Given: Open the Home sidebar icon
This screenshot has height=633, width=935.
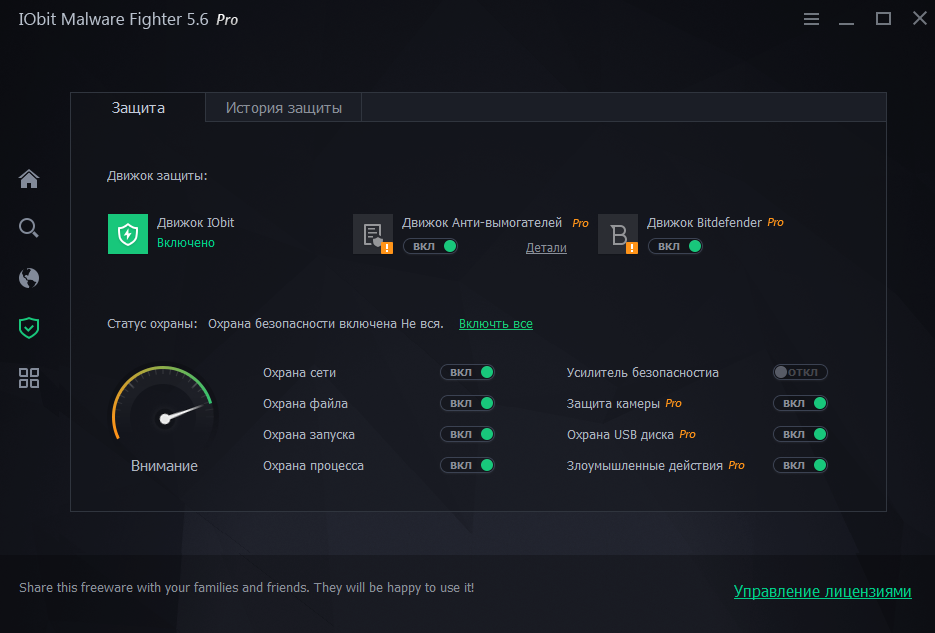Looking at the screenshot, I should click(29, 178).
